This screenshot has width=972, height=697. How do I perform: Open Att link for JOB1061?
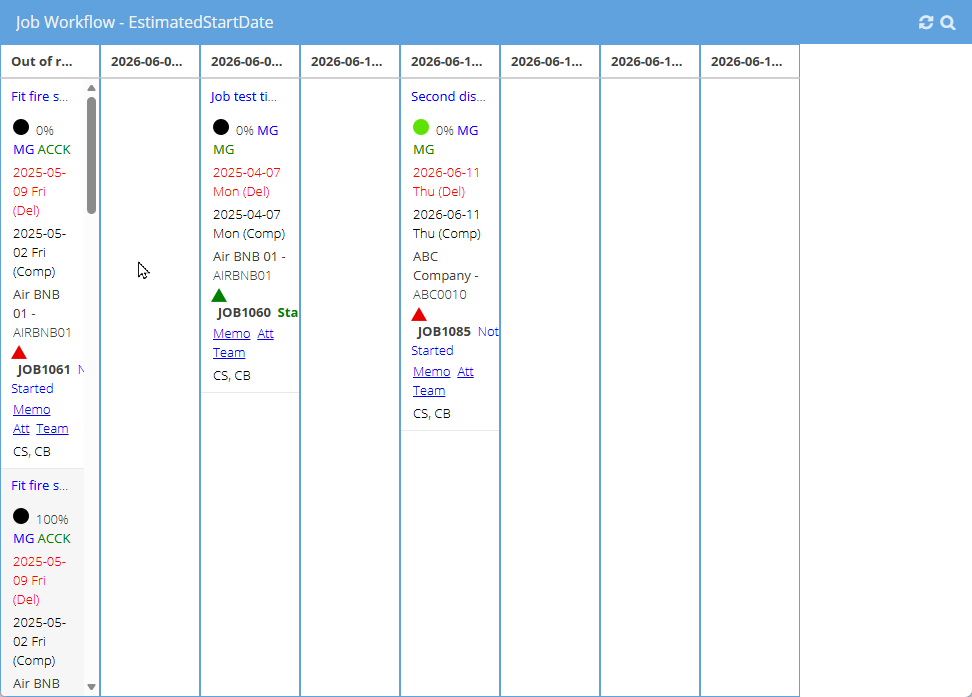tap(22, 429)
